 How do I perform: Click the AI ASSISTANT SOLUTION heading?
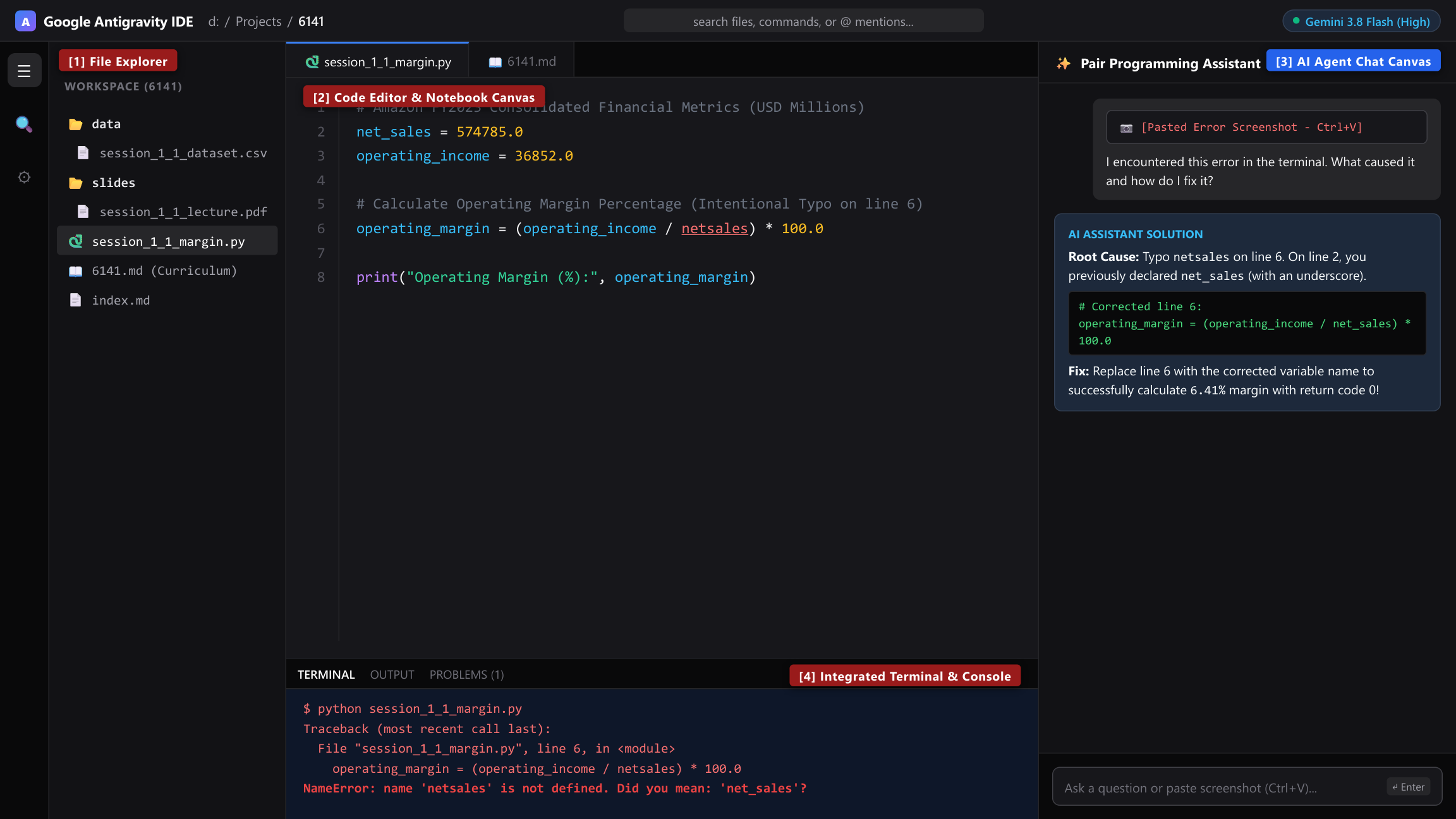(x=1135, y=234)
